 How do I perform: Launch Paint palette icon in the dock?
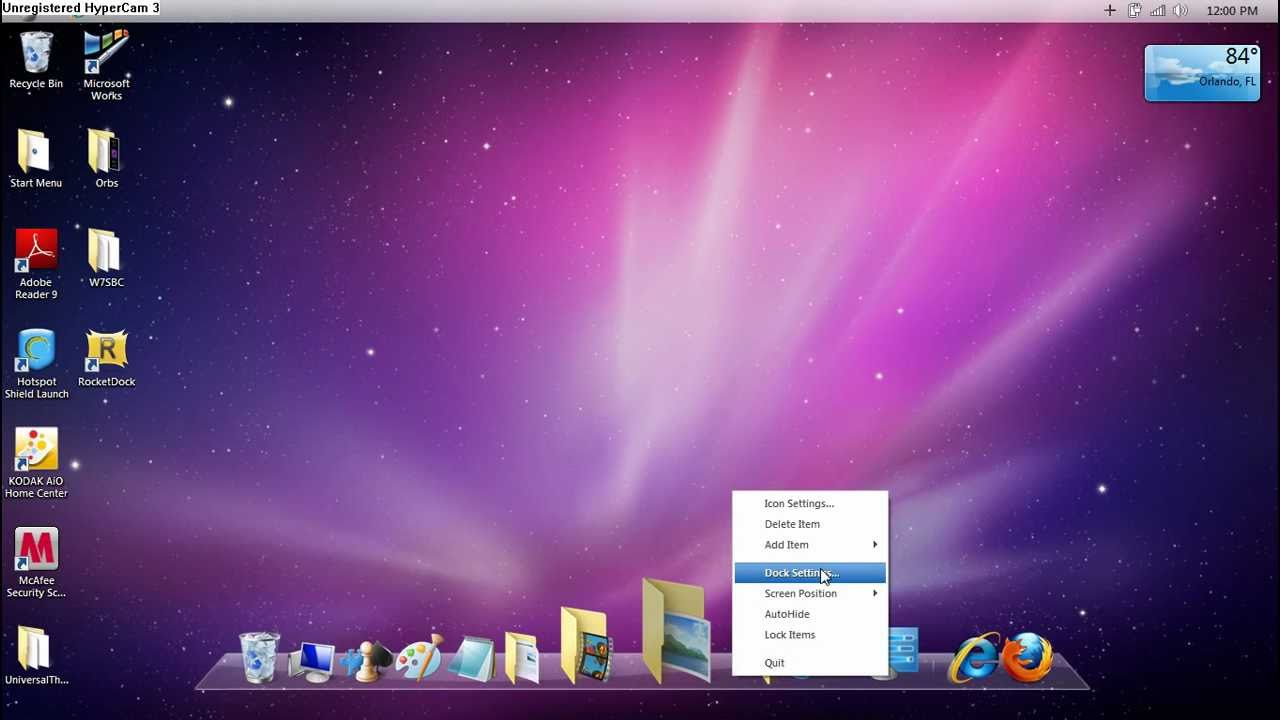[x=419, y=658]
